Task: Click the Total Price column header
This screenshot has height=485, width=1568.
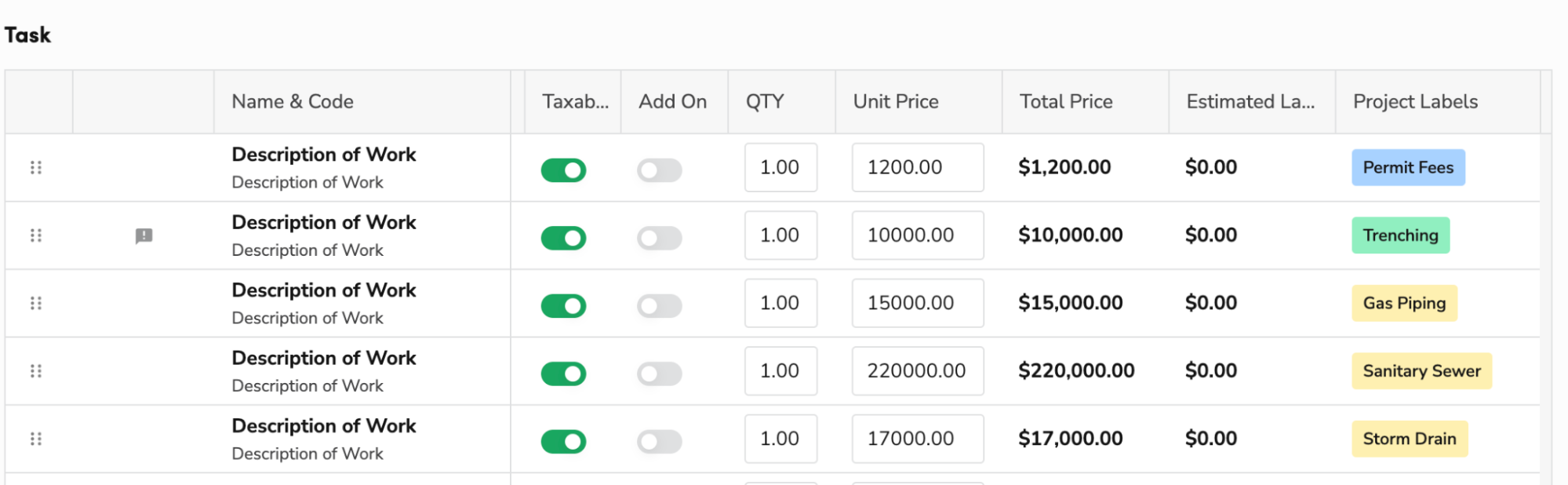Action: (x=1086, y=102)
